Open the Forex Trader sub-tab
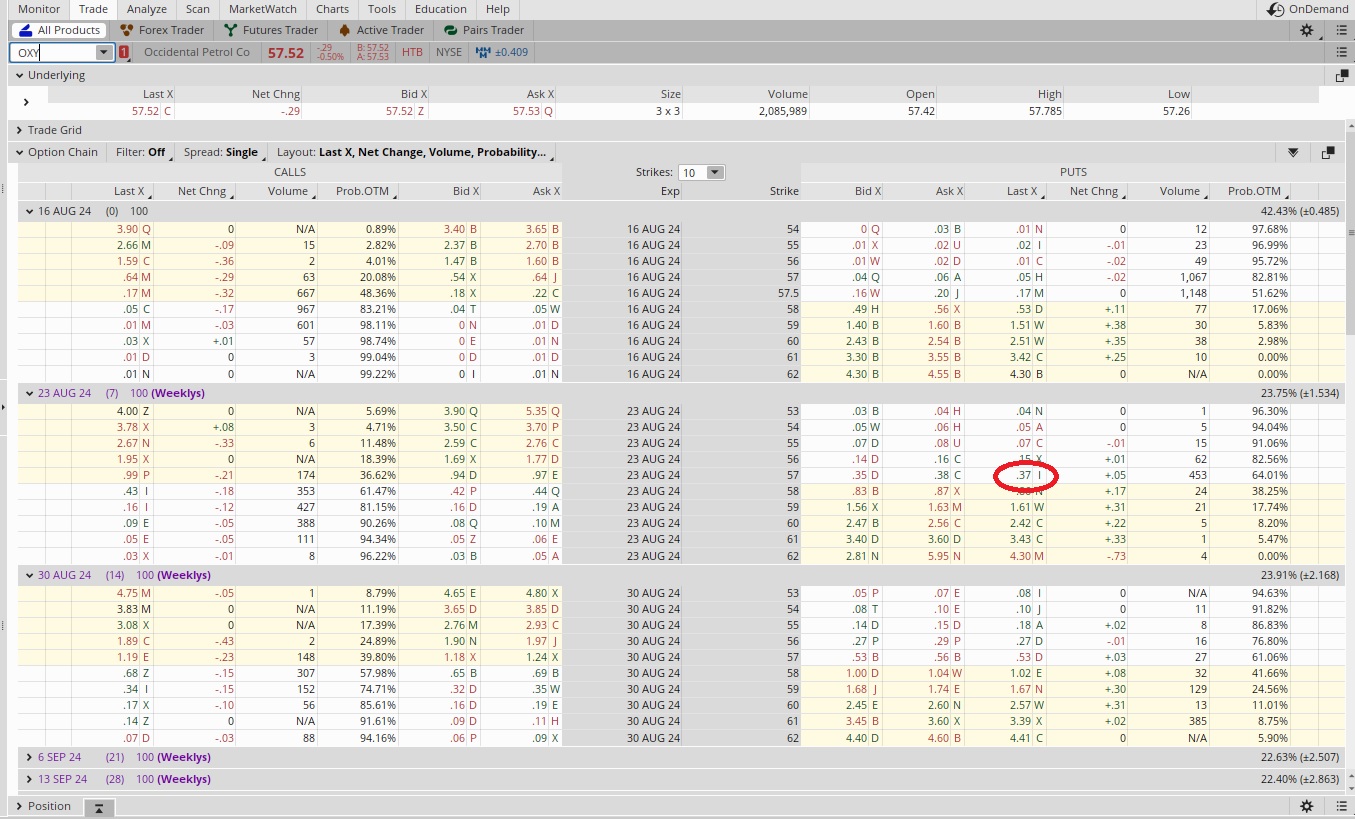The width and height of the screenshot is (1355, 819). tap(162, 30)
